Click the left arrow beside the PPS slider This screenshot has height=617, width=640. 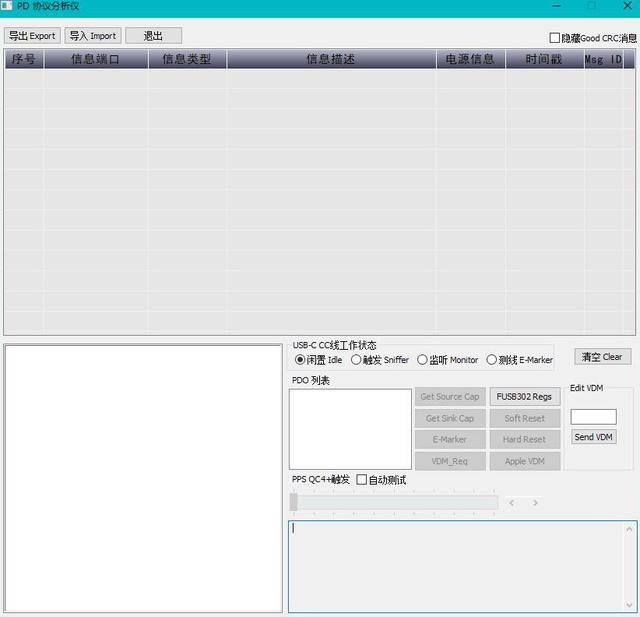511,503
